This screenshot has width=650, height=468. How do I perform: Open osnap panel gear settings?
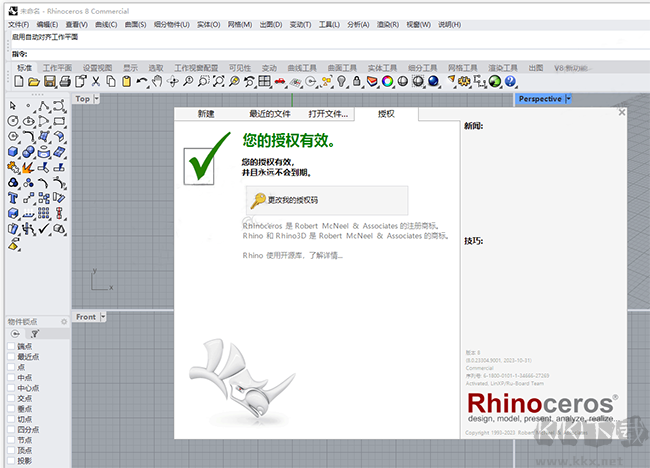click(64, 322)
